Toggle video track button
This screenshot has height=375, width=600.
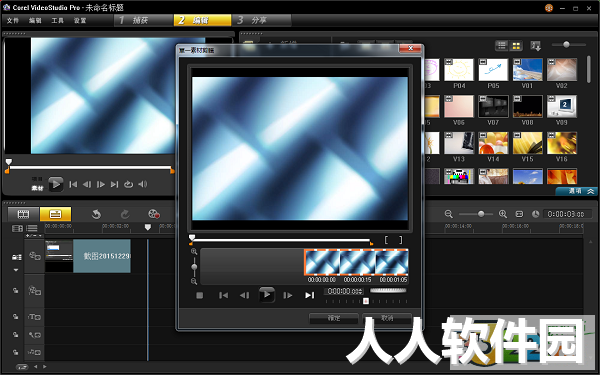(x=35, y=256)
